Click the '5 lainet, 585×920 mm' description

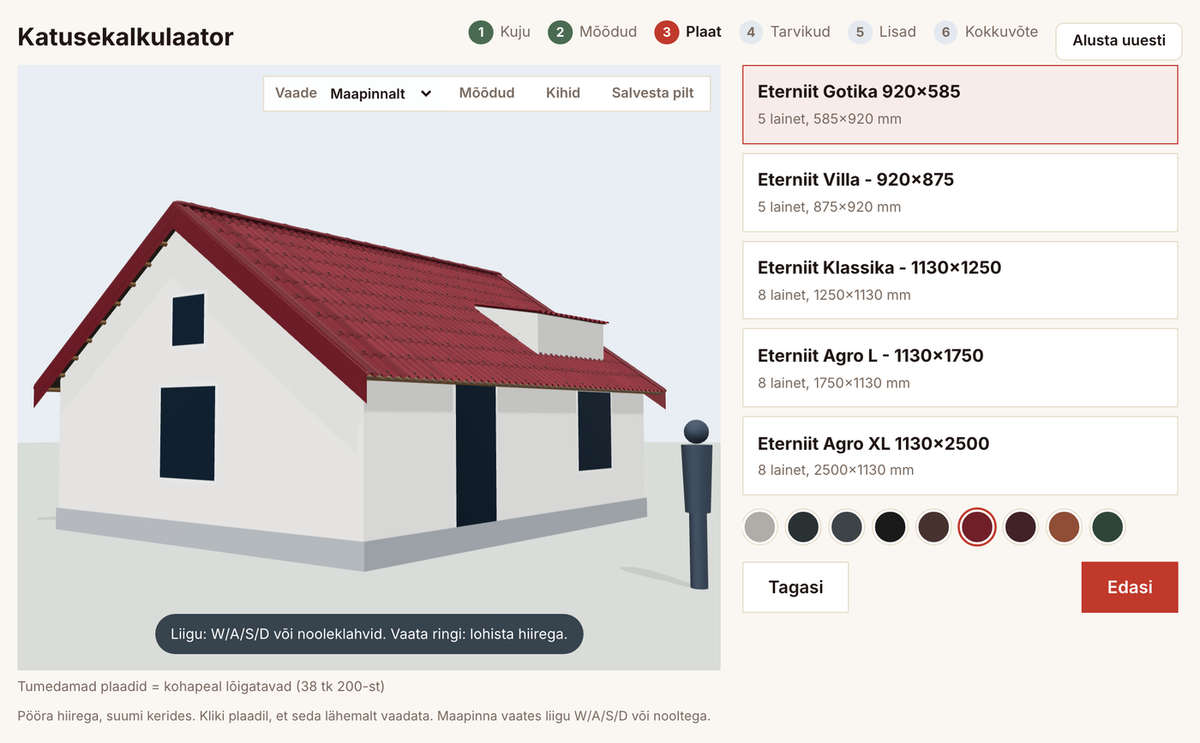[830, 119]
